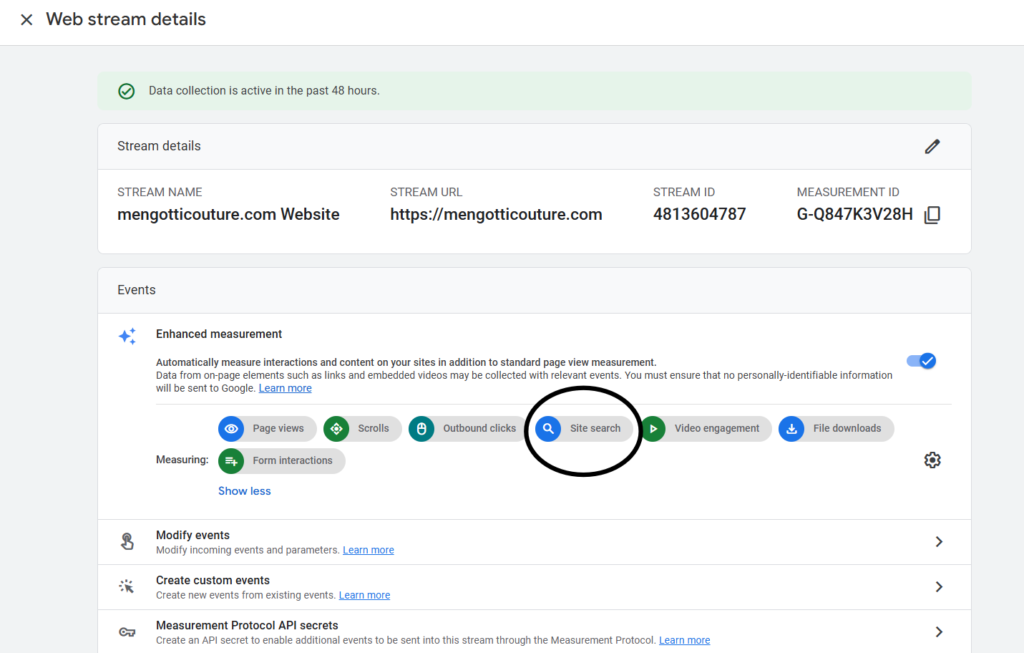Viewport: 1024px width, 653px height.
Task: Open Measurement Protocol API secrets title
Action: click(247, 626)
